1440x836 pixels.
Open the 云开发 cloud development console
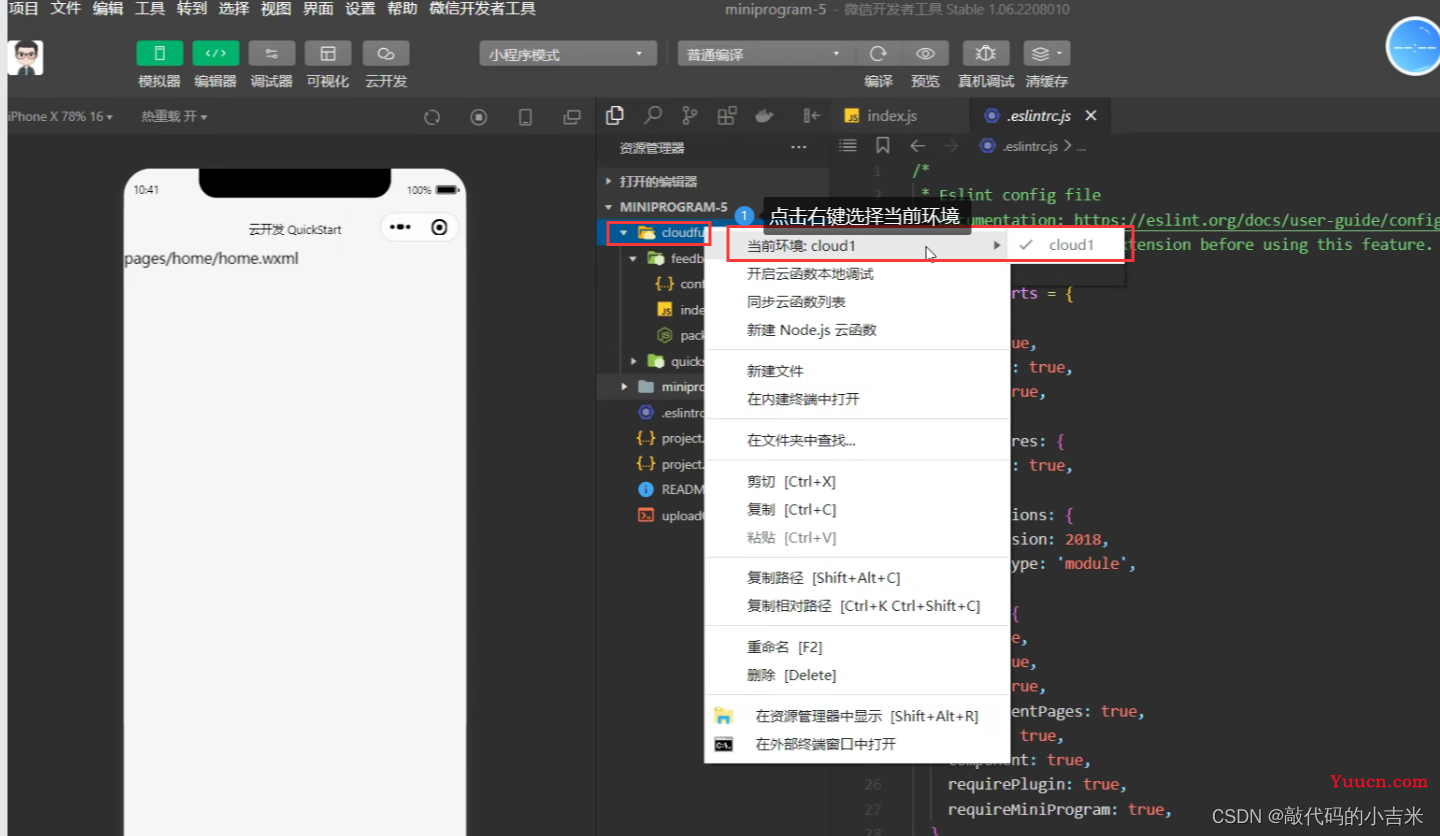coord(386,53)
